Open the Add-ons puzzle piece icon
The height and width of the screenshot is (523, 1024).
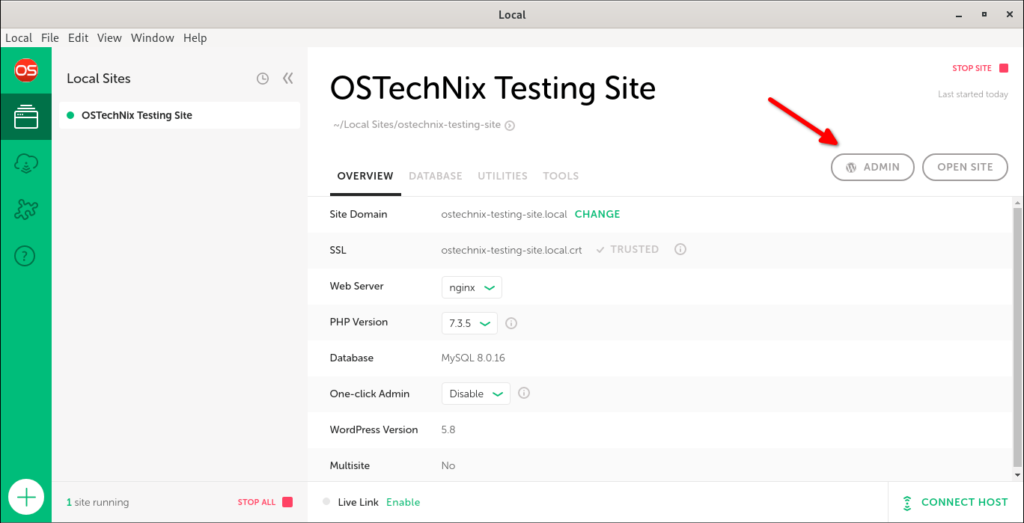(26, 210)
